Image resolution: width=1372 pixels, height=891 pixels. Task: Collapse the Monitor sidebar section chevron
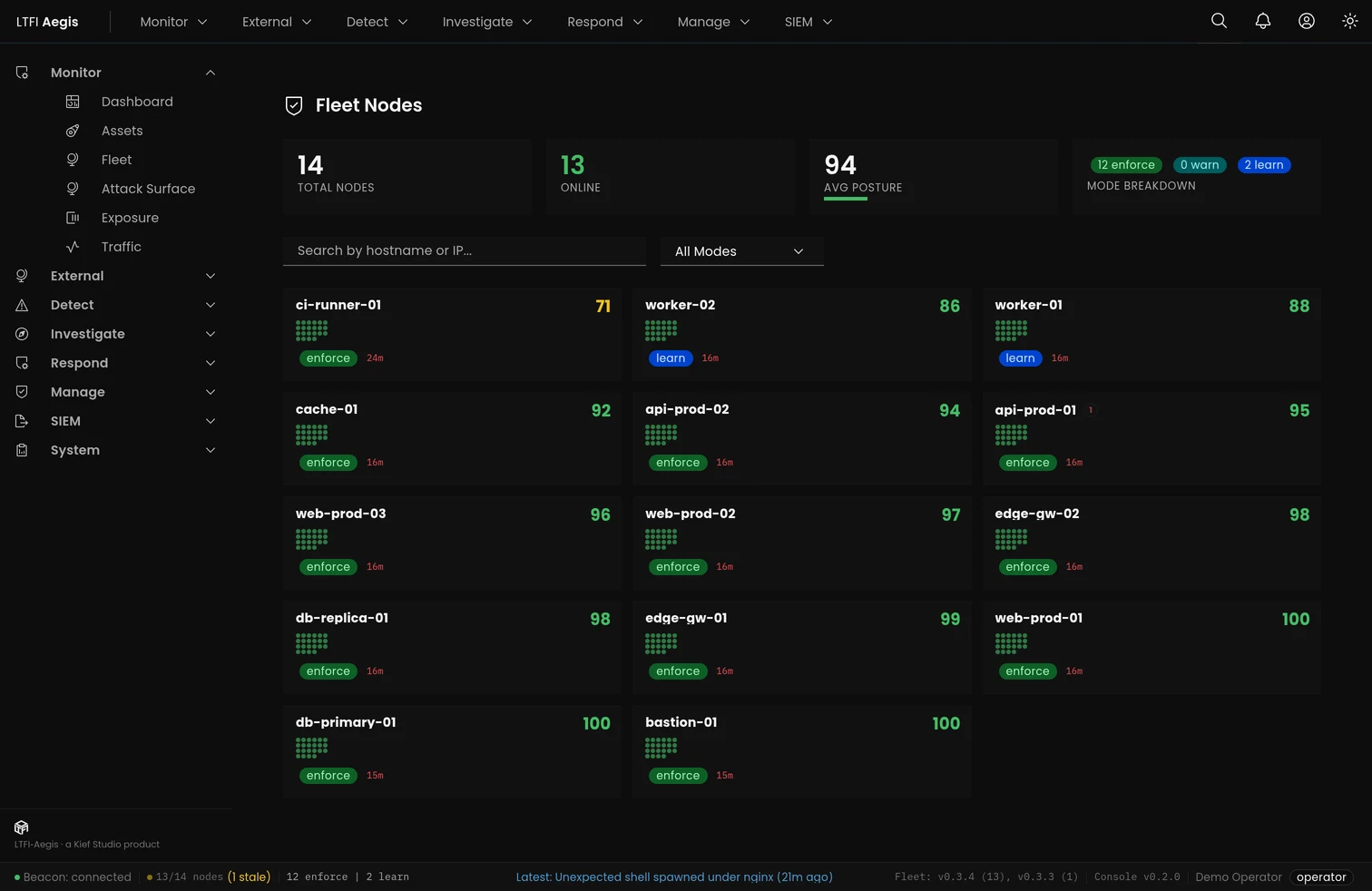[x=211, y=73]
